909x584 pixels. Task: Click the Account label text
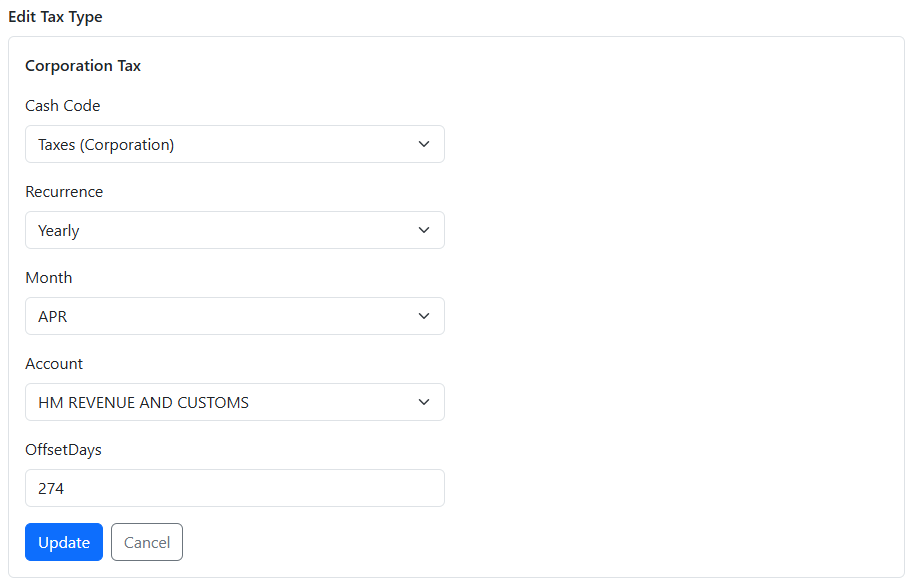click(x=54, y=363)
